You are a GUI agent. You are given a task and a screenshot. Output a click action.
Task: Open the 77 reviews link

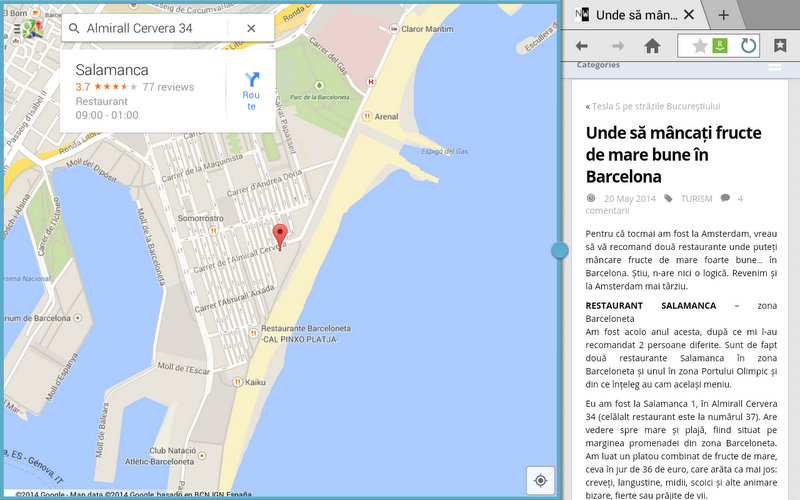pyautogui.click(x=168, y=87)
